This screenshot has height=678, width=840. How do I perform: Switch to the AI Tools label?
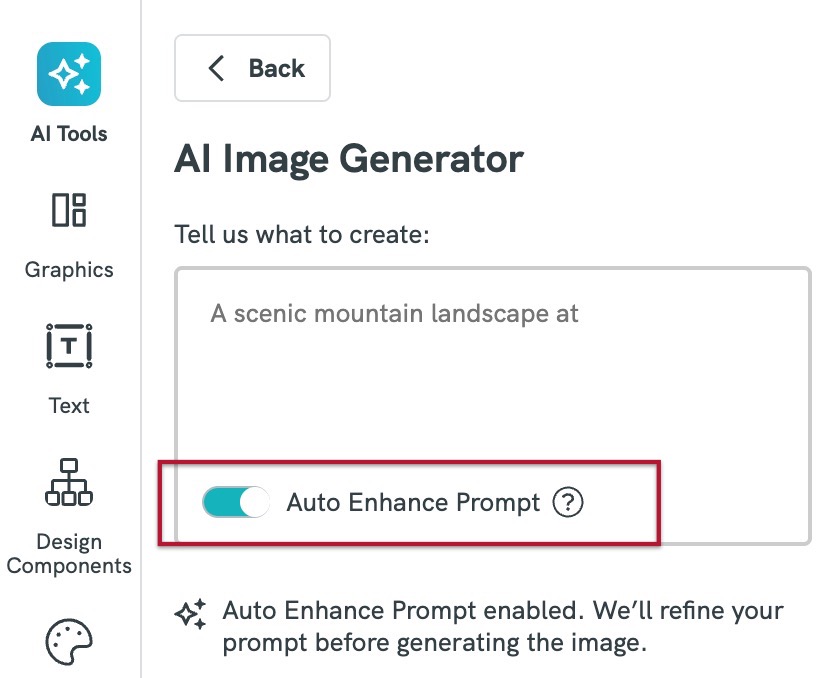tap(69, 133)
